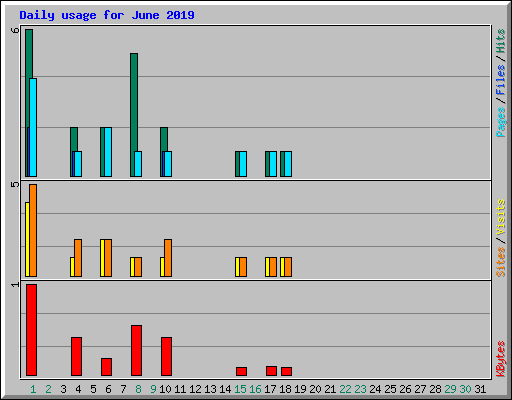Select the day 31 label on x-axis
This screenshot has width=512, height=400.
pos(480,389)
